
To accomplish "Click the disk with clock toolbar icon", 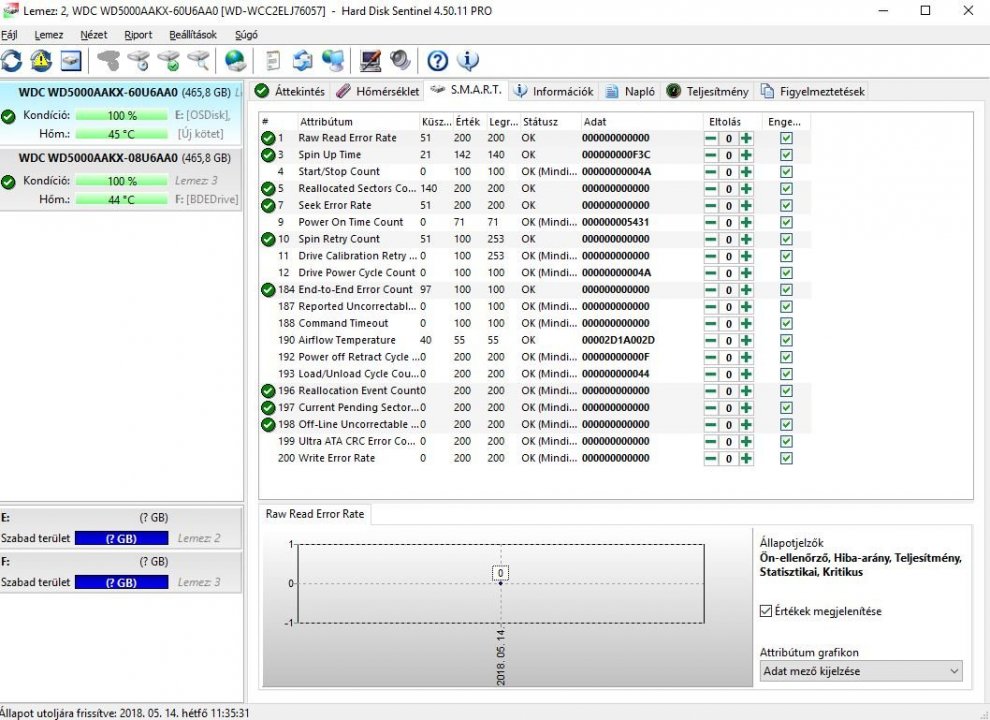I will coord(139,61).
